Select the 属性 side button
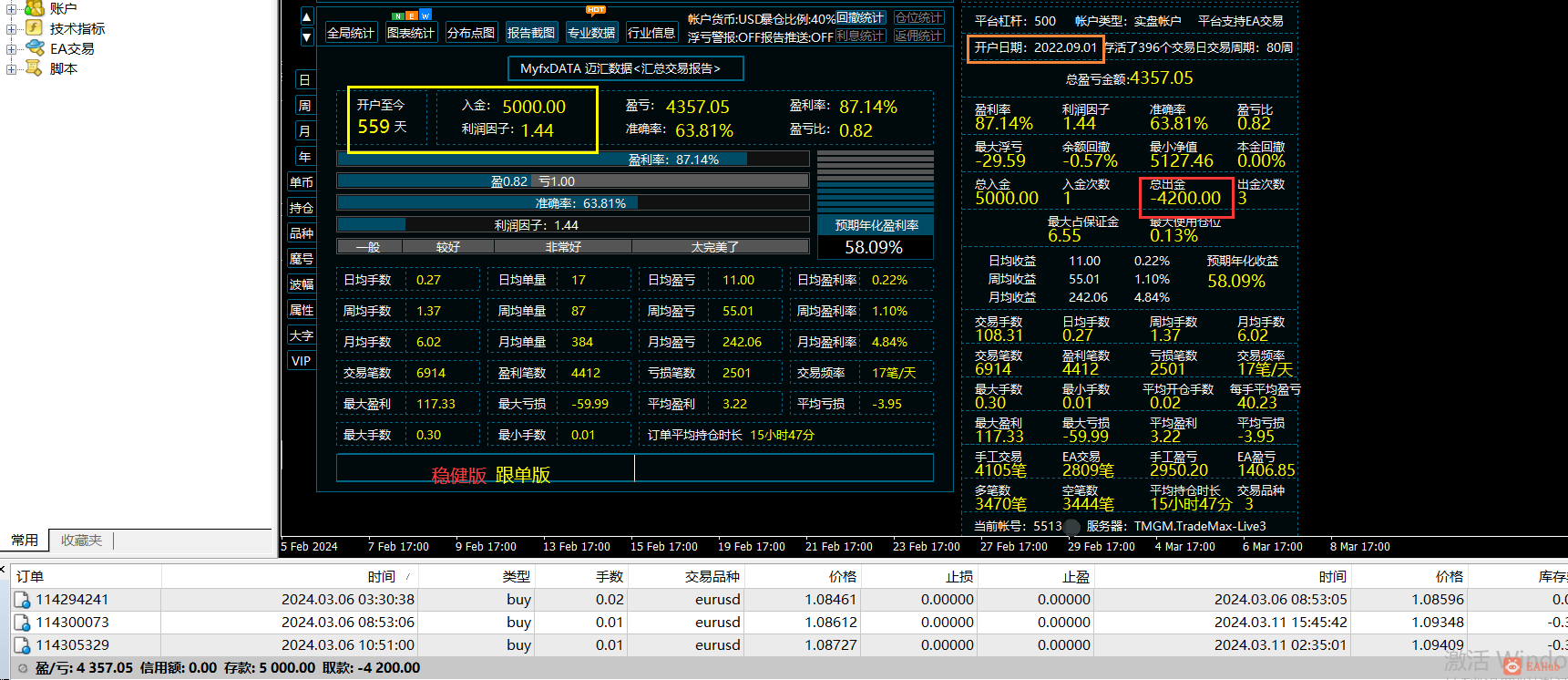Screen dimensions: 1568x680 pos(302,310)
